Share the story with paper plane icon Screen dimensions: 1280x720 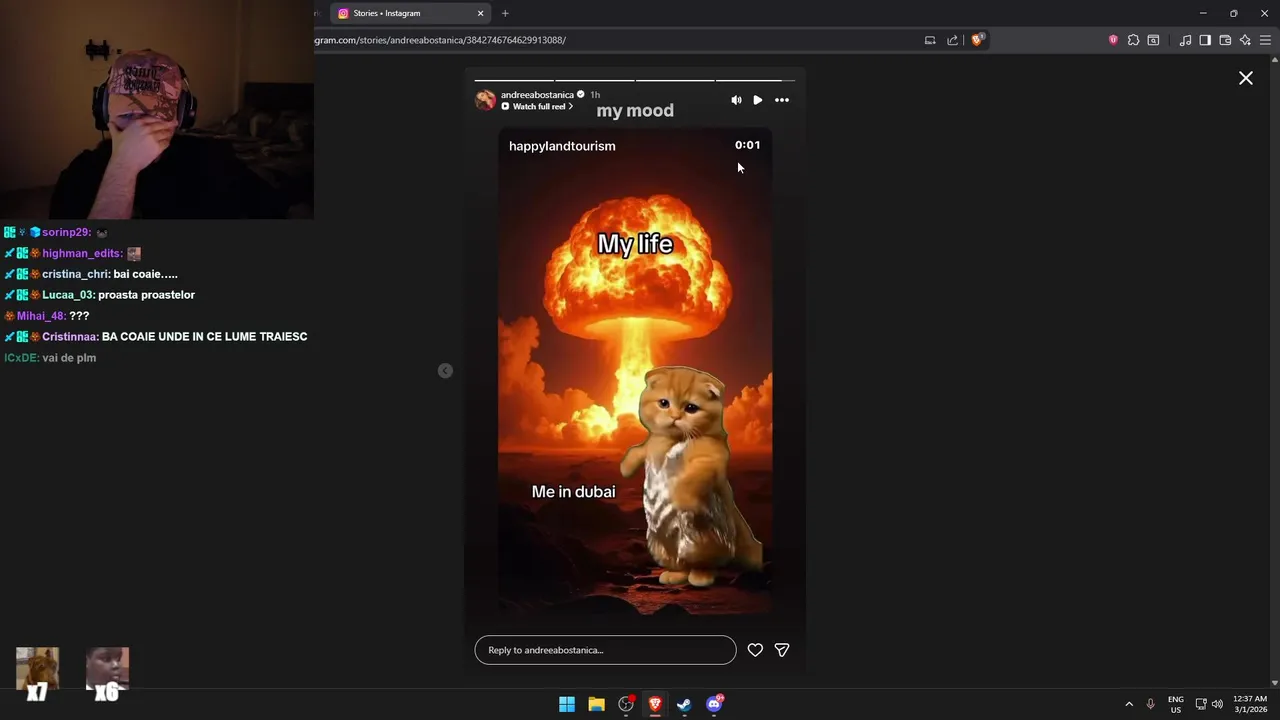[x=782, y=650]
